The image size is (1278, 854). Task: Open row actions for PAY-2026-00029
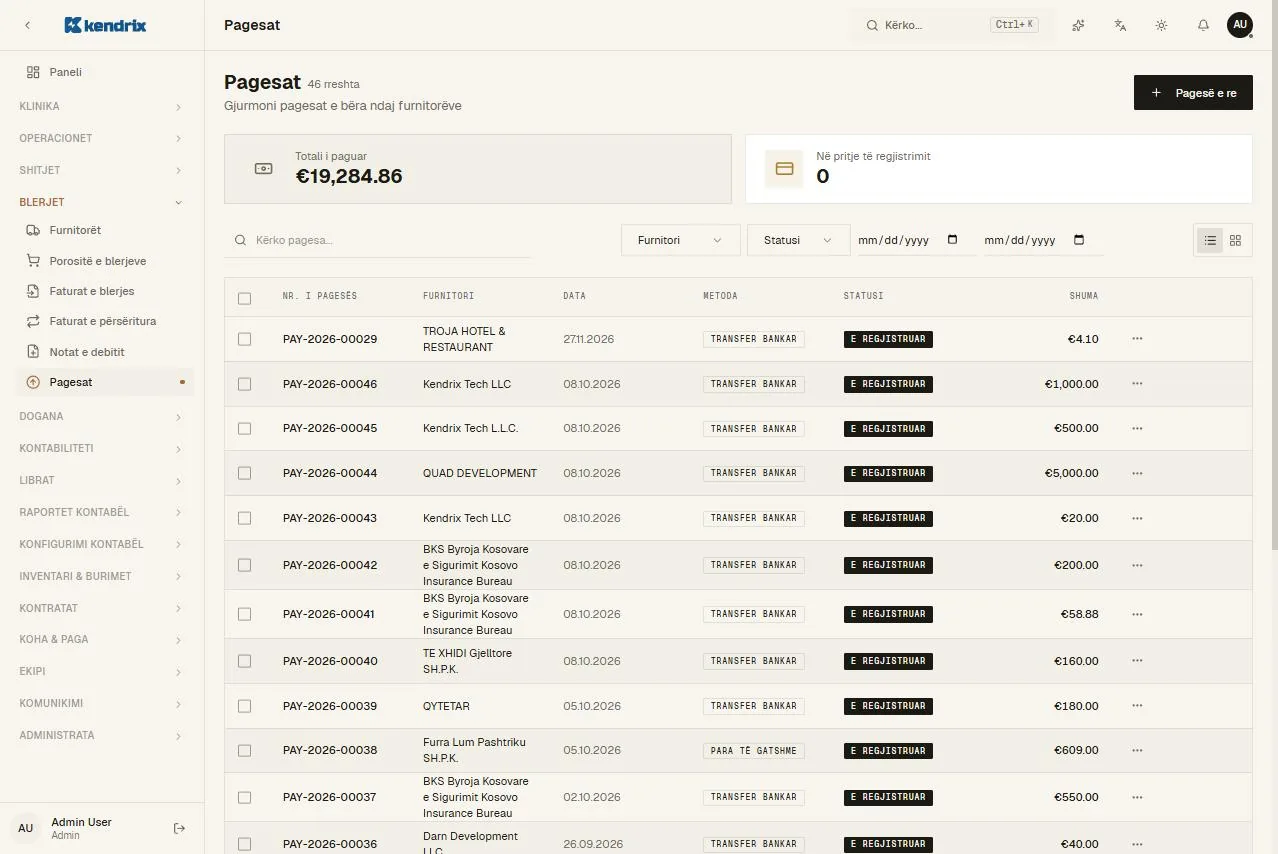(1137, 339)
